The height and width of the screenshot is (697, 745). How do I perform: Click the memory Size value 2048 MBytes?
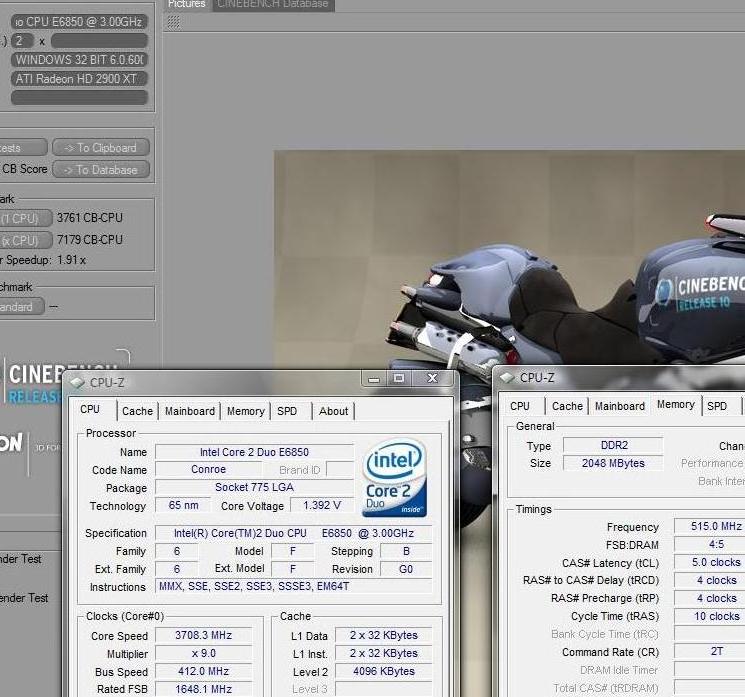coord(613,463)
